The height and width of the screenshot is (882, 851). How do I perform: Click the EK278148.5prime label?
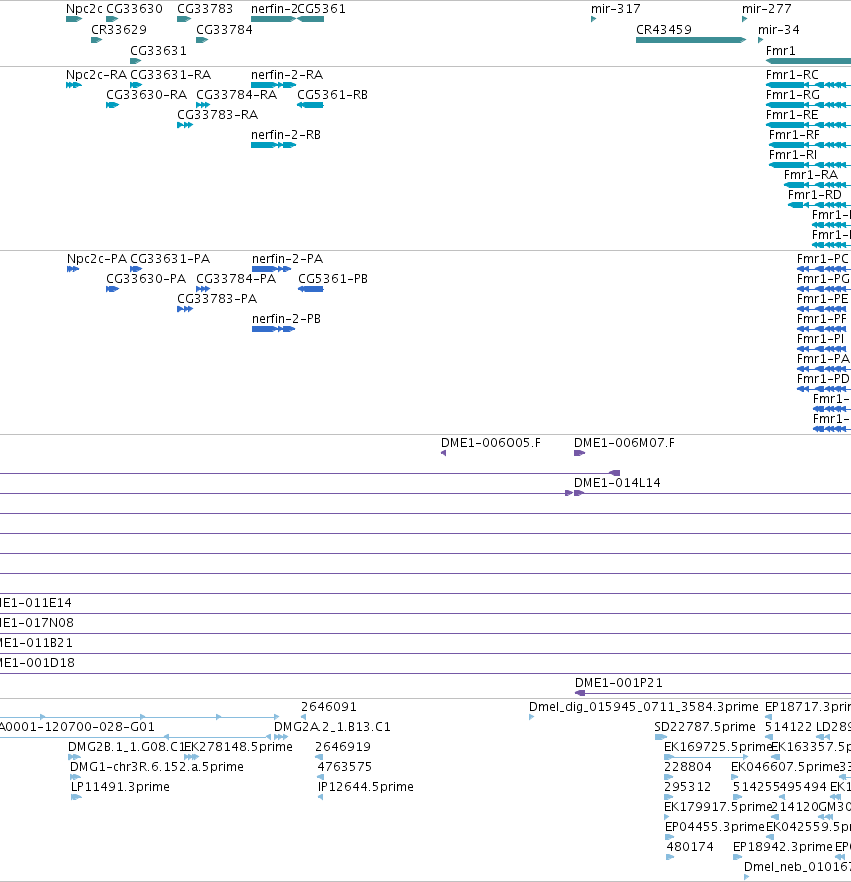(x=238, y=747)
